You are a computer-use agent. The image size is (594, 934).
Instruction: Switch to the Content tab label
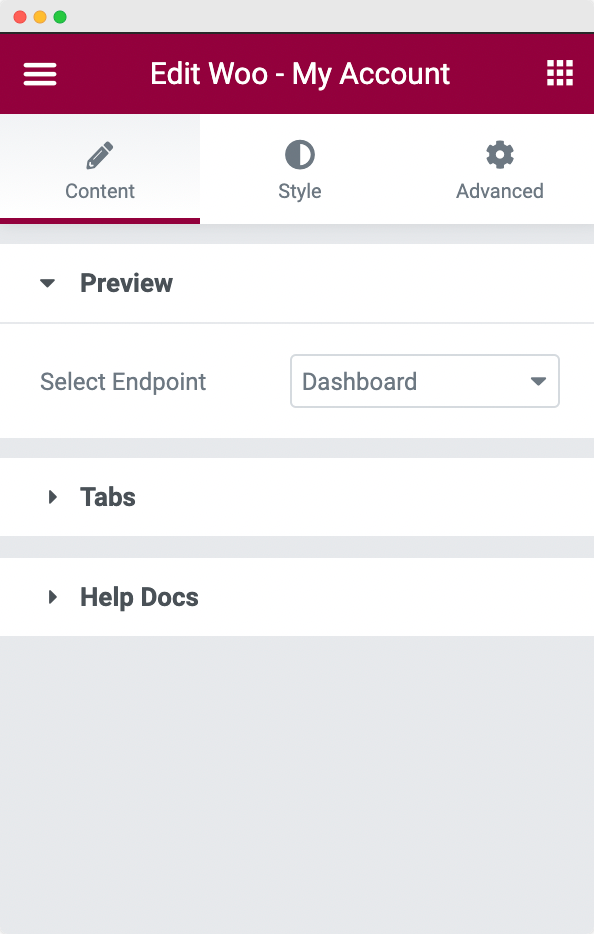(x=100, y=191)
